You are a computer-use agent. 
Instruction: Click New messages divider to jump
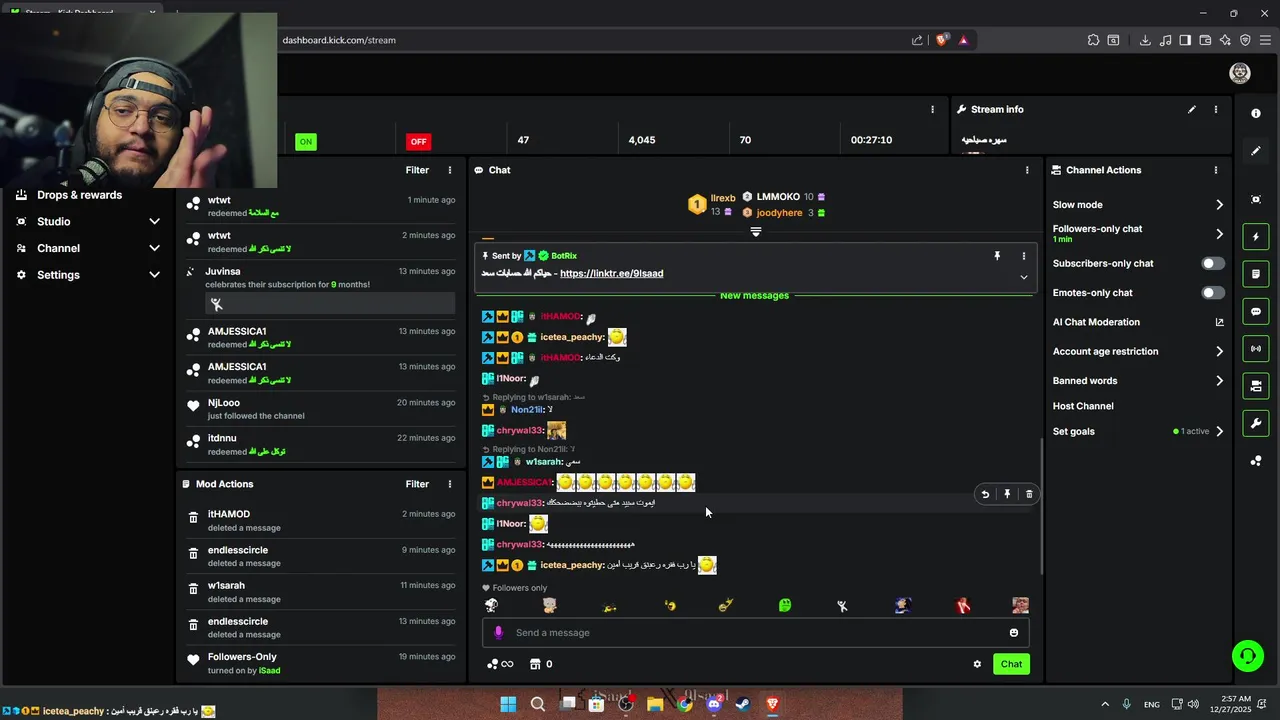754,296
